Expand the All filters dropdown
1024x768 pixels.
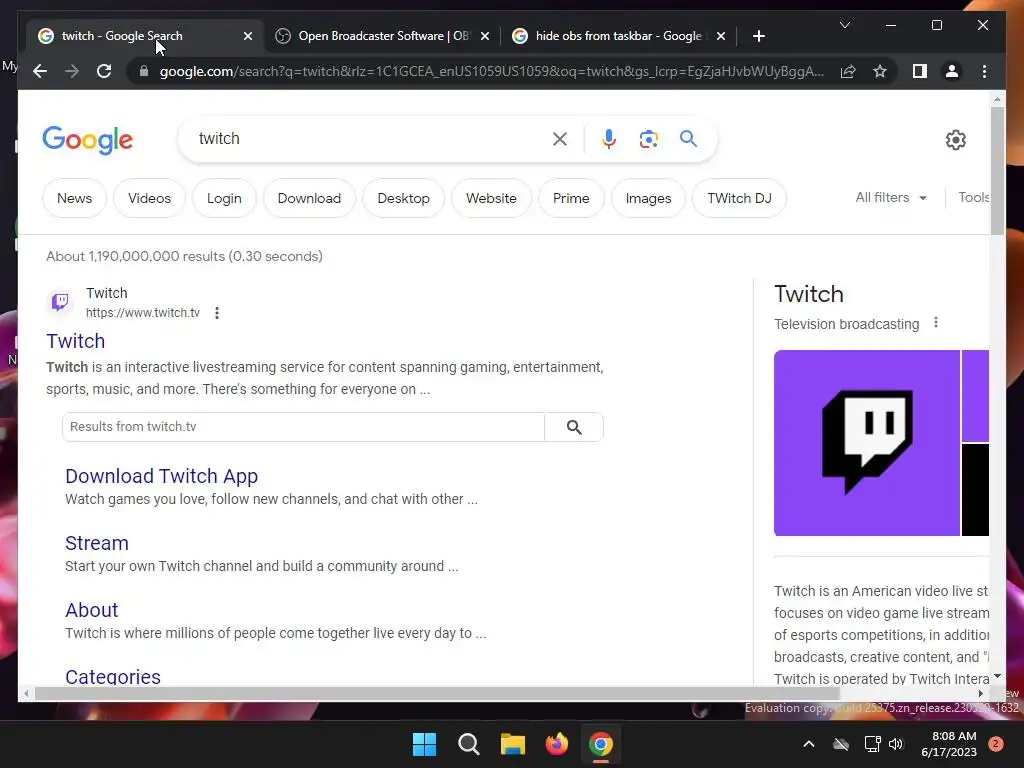point(891,197)
